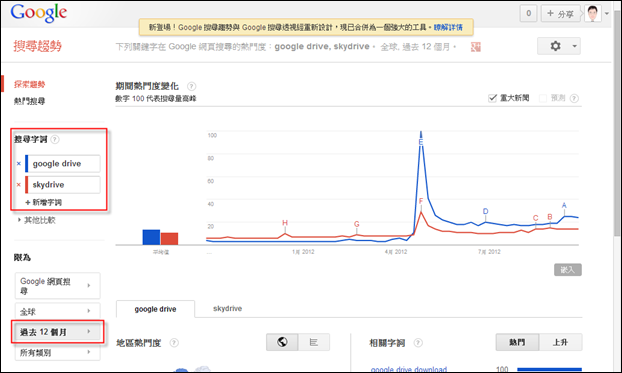
Task: Click news marker G on chart
Action: [357, 224]
